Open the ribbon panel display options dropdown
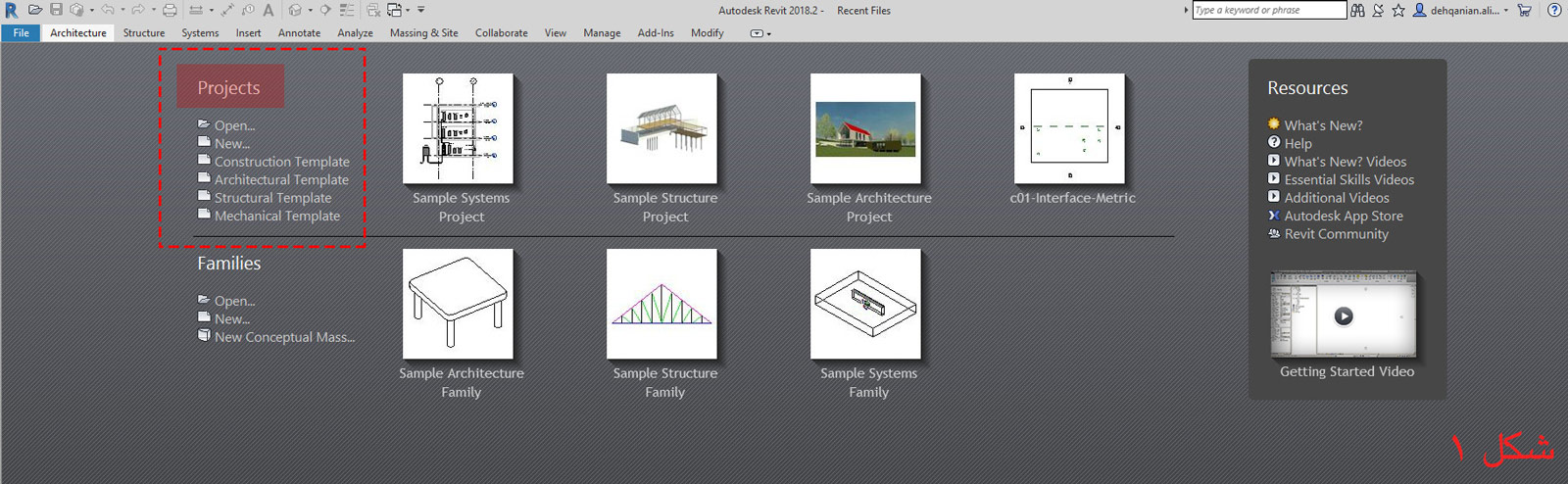Image resolution: width=1568 pixels, height=484 pixels. pyautogui.click(x=760, y=33)
